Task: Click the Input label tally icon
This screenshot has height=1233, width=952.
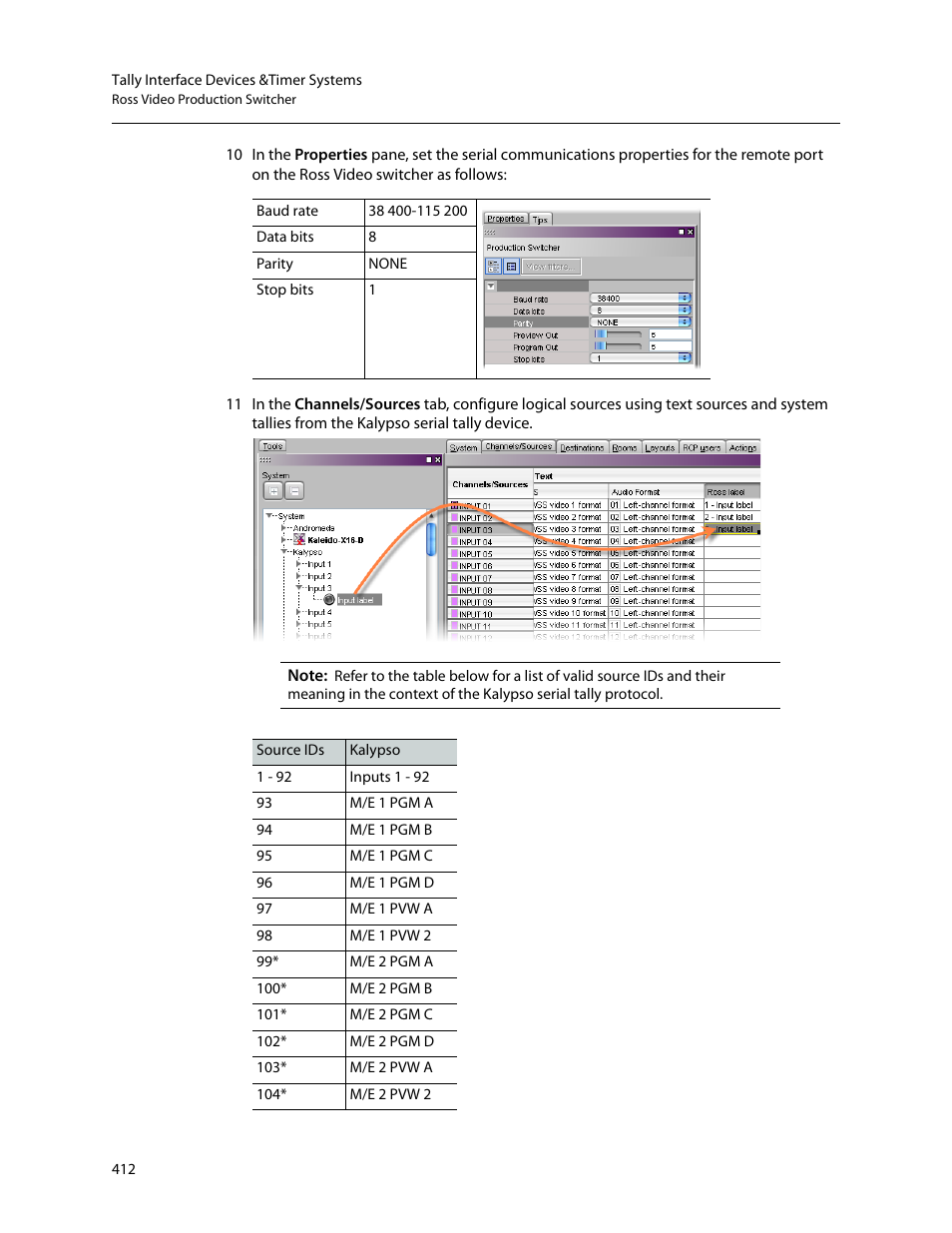Action: 329,600
